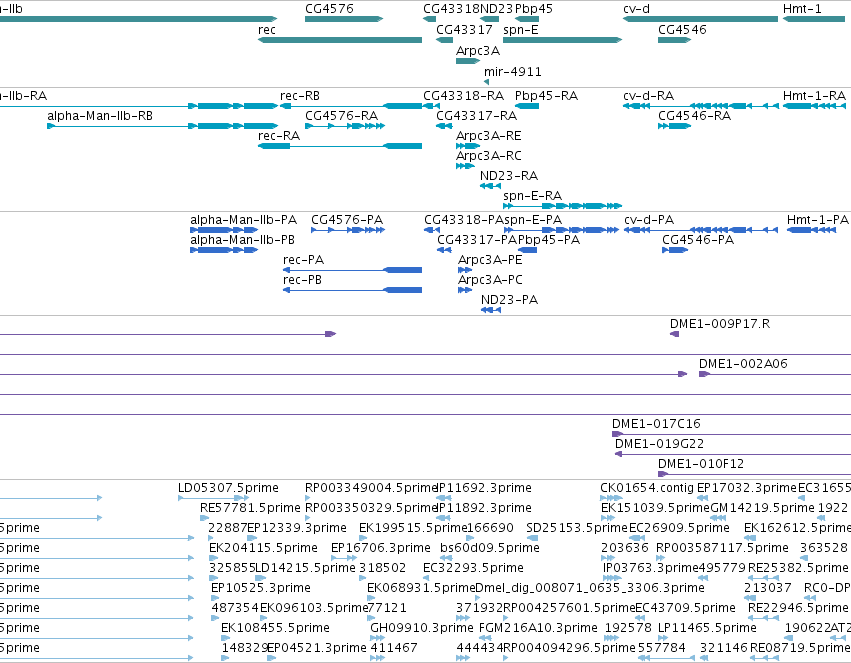The width and height of the screenshot is (851, 663).
Task: Click the spn-E-RA transcript
Action: point(562,206)
